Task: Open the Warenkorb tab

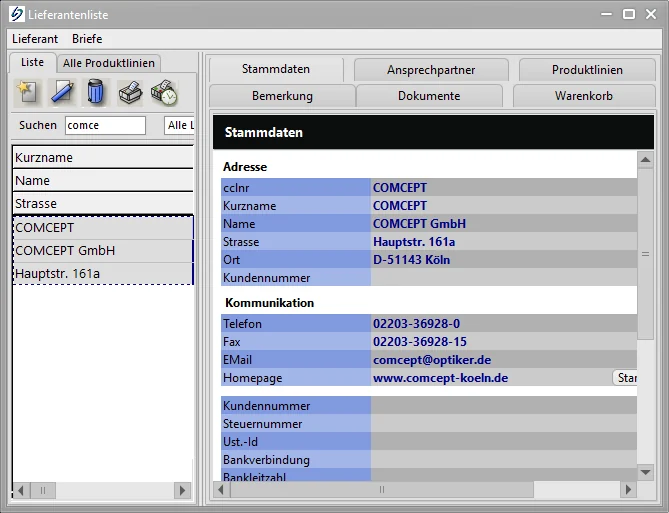Action: coord(584,96)
